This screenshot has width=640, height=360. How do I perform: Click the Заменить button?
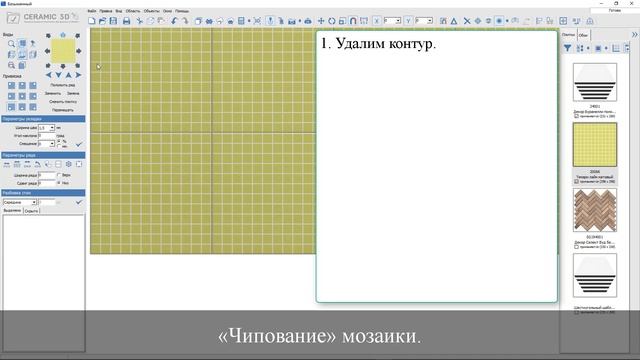(x=53, y=93)
